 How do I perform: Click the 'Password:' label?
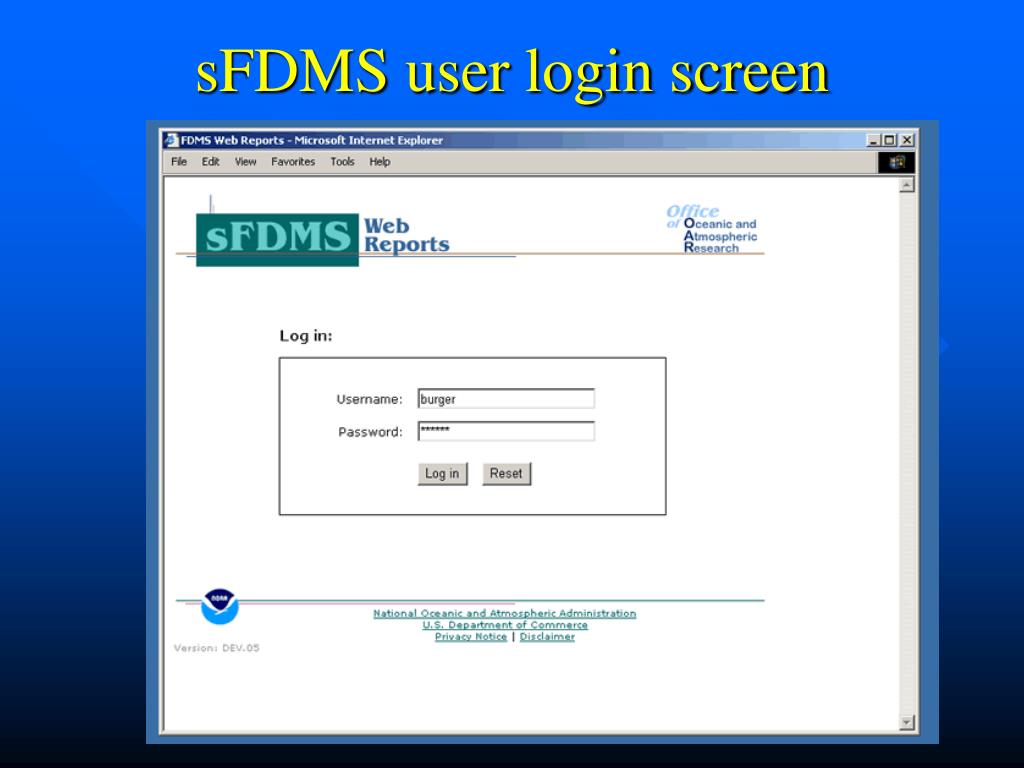(370, 432)
